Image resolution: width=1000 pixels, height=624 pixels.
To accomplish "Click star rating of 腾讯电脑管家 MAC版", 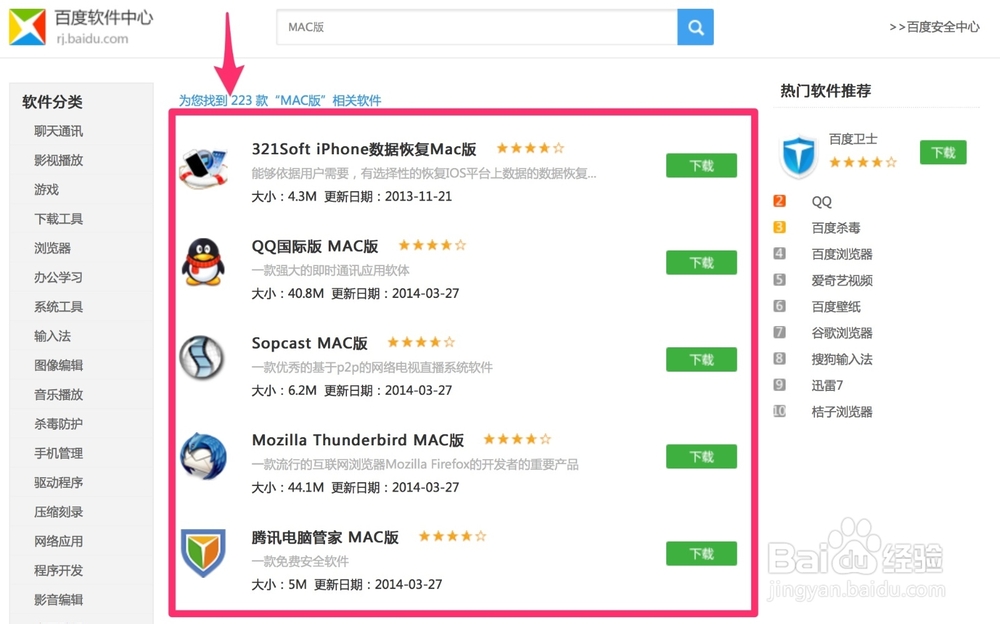I will click(453, 536).
